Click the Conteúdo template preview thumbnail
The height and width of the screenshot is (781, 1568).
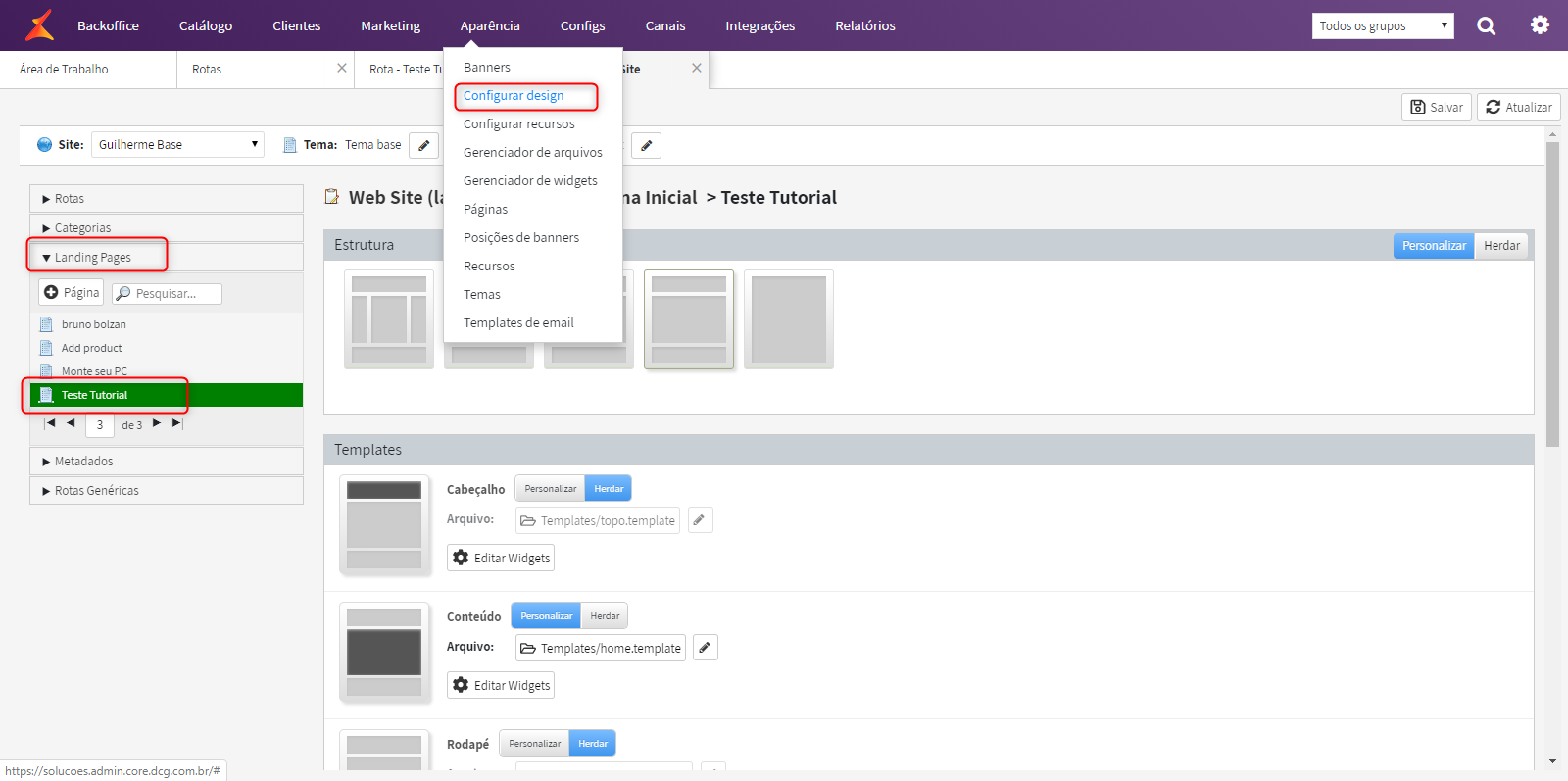384,653
